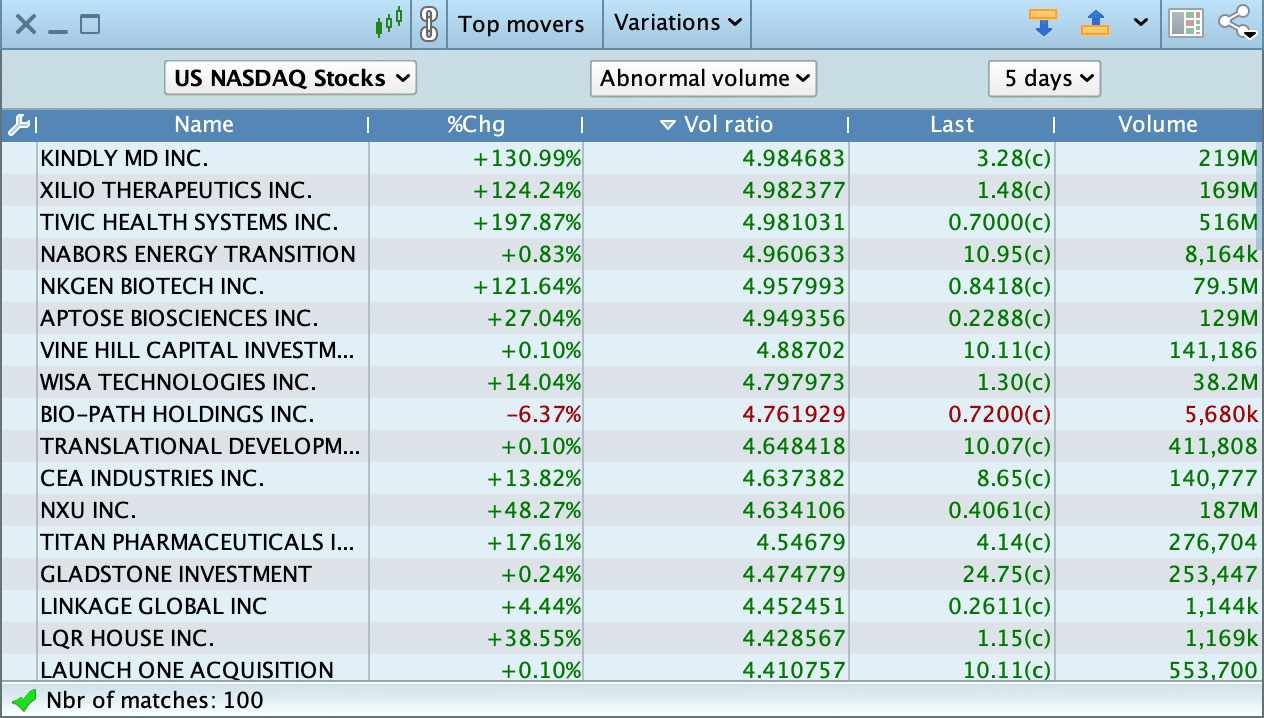Switch to the Top movers view

(x=523, y=23)
